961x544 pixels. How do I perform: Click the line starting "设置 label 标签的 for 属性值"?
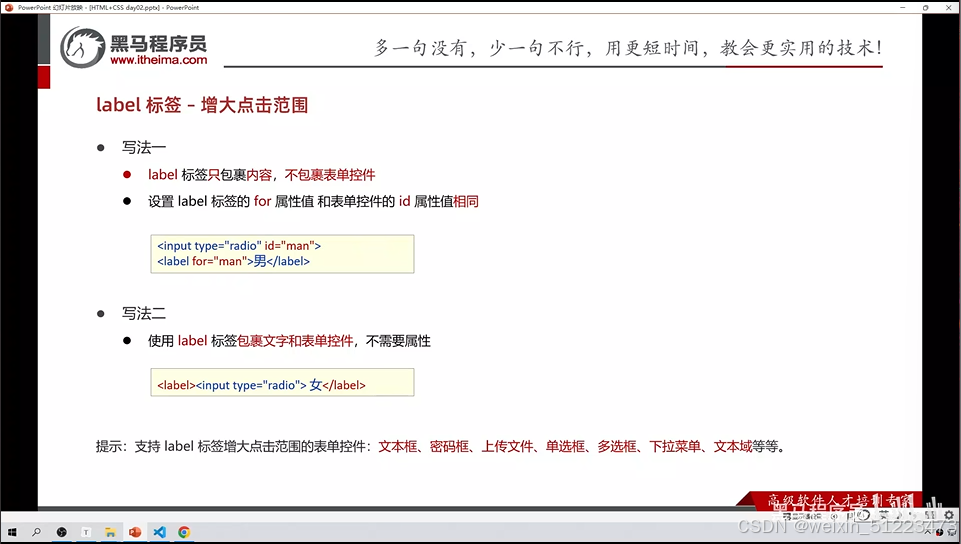313,202
